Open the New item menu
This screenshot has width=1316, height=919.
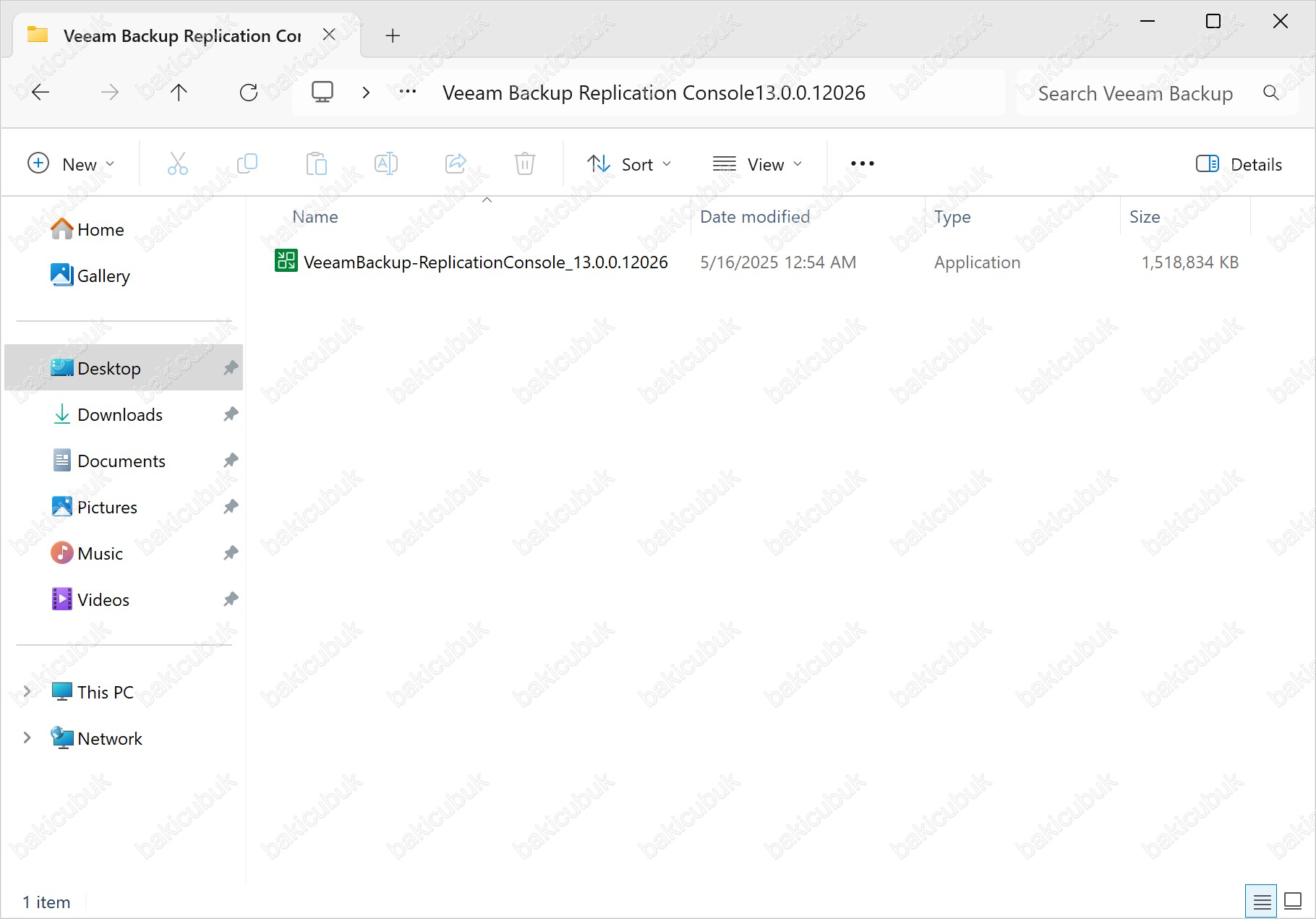[x=71, y=164]
